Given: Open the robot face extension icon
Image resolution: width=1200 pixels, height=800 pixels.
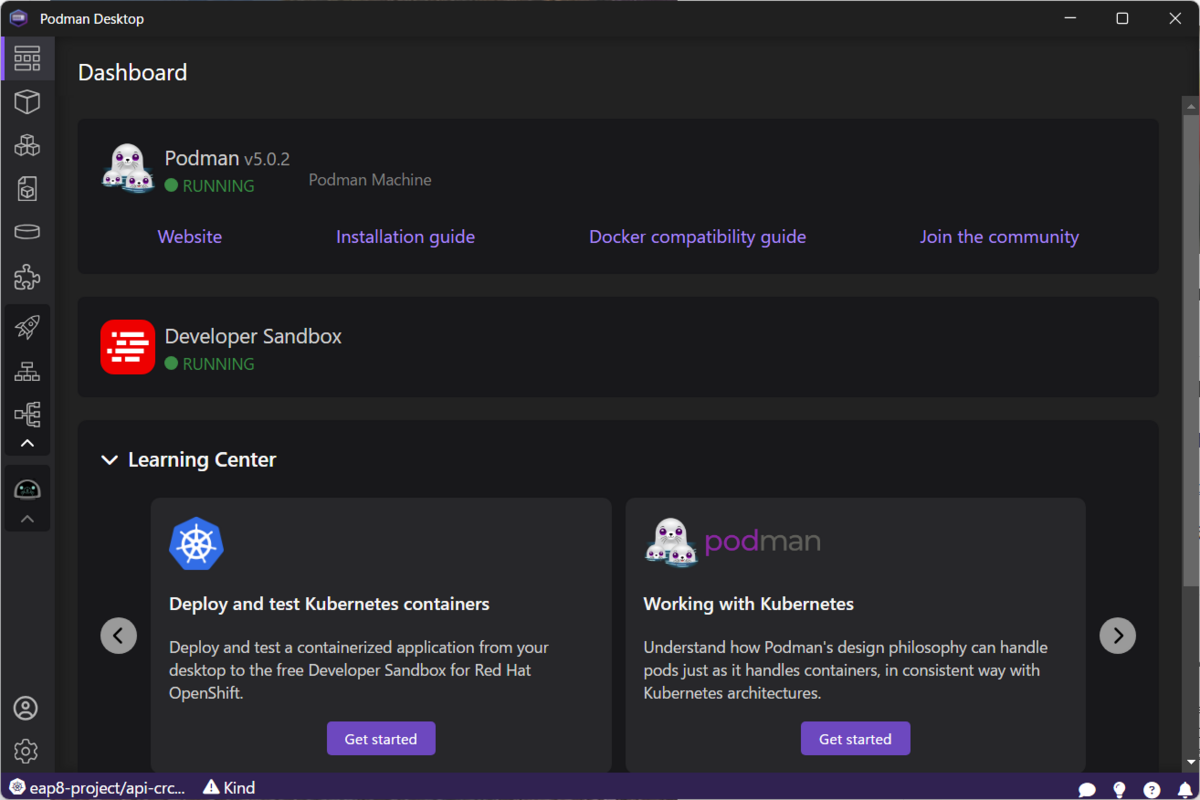Looking at the screenshot, I should (x=27, y=489).
